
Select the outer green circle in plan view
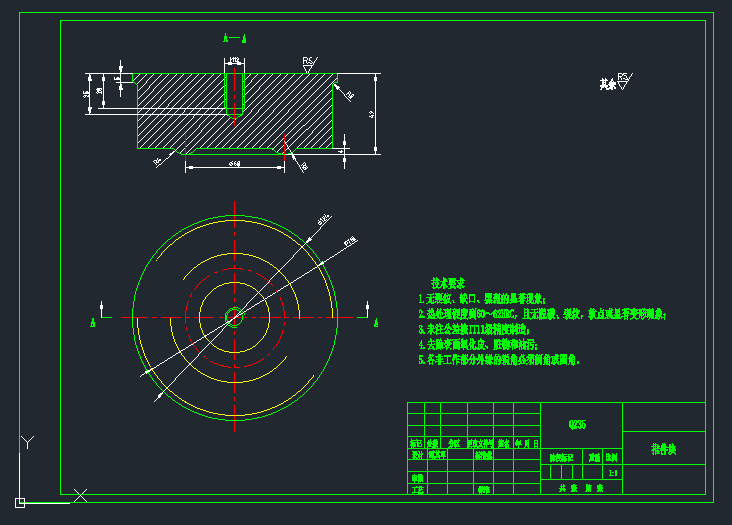[x=234, y=317]
